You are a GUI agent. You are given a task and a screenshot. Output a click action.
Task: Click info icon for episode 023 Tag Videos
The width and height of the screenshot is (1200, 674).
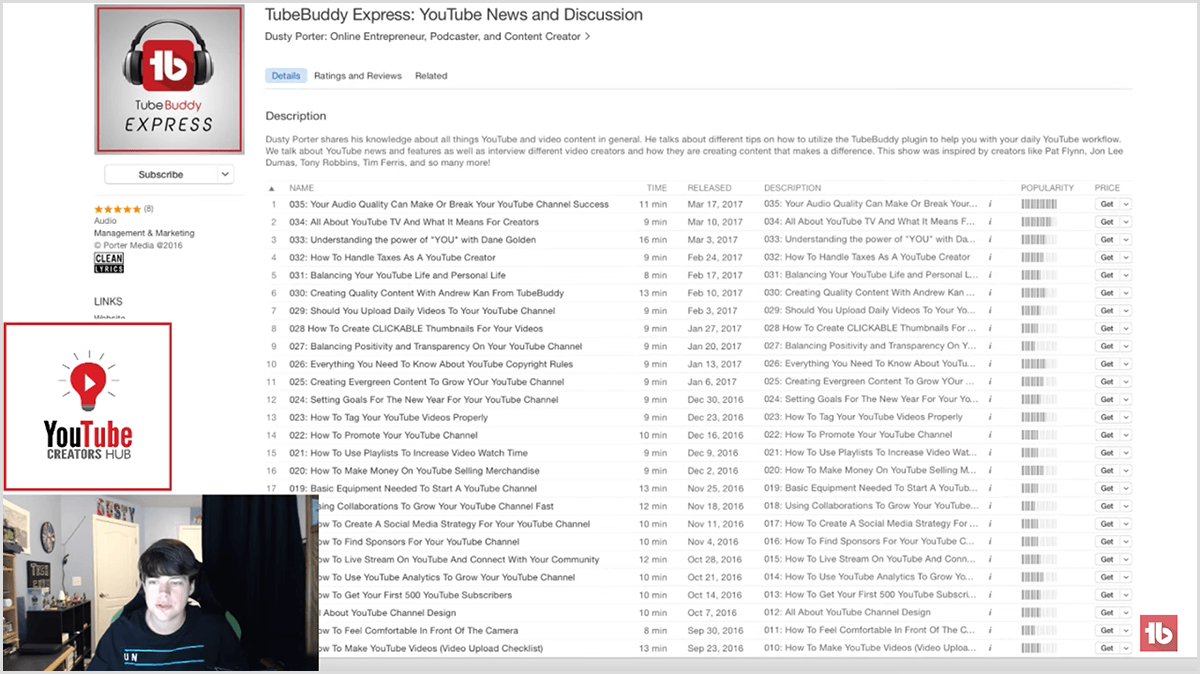989,417
